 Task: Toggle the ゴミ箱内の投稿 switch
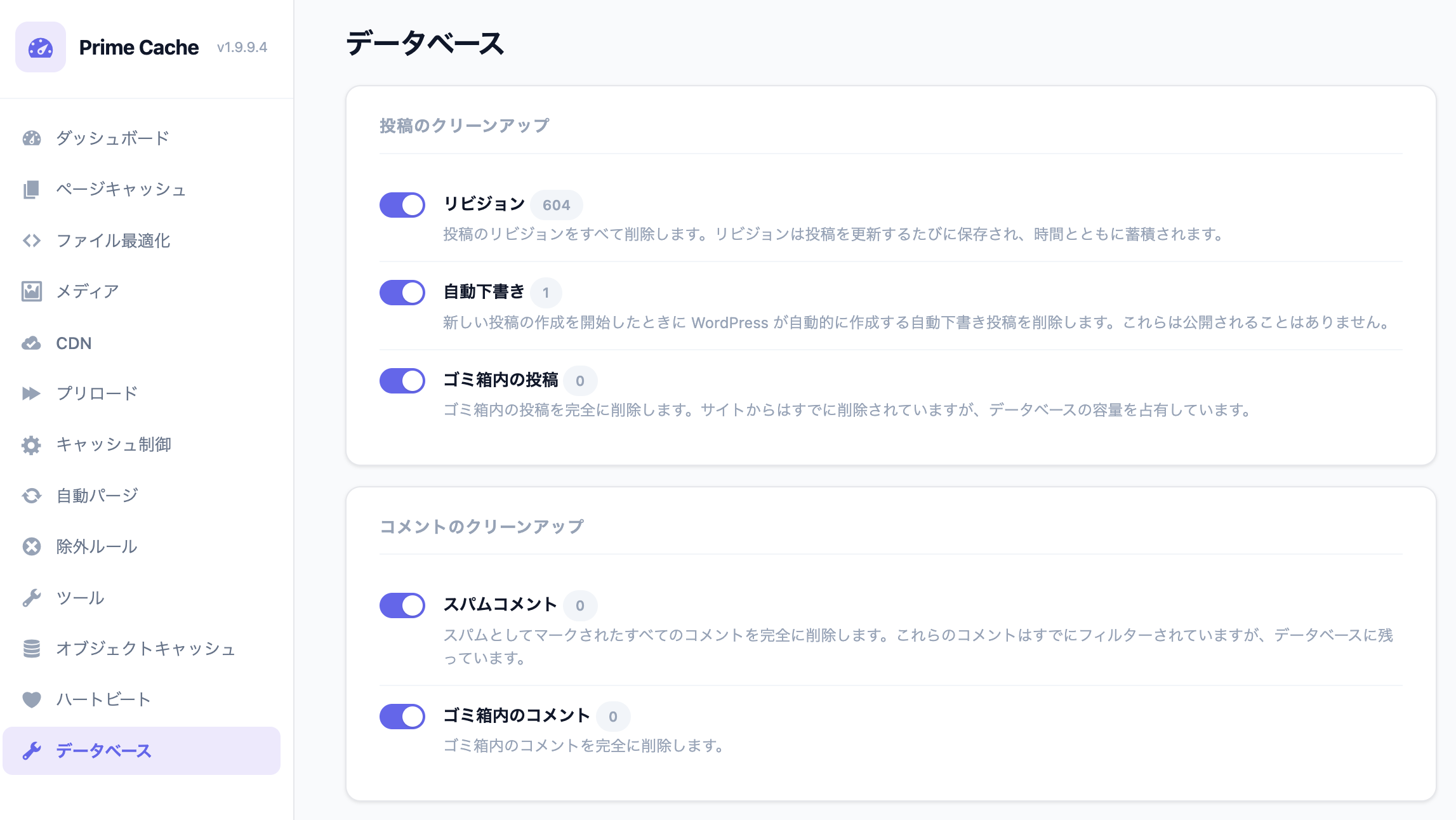pos(402,381)
